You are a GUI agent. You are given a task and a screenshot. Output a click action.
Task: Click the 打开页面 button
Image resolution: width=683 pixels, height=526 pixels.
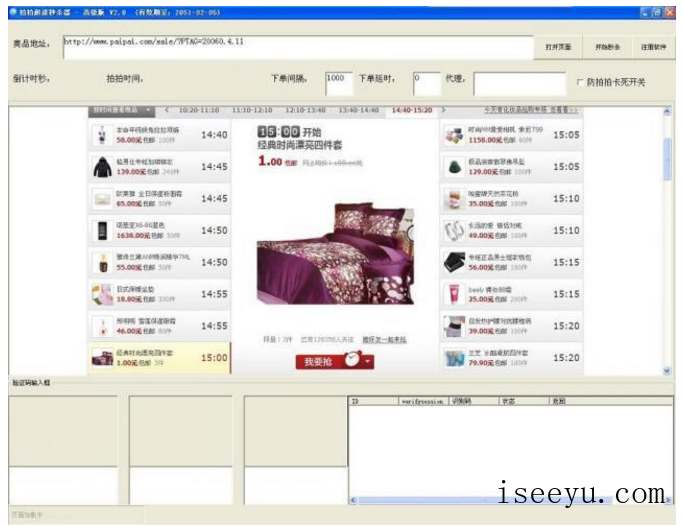[558, 47]
